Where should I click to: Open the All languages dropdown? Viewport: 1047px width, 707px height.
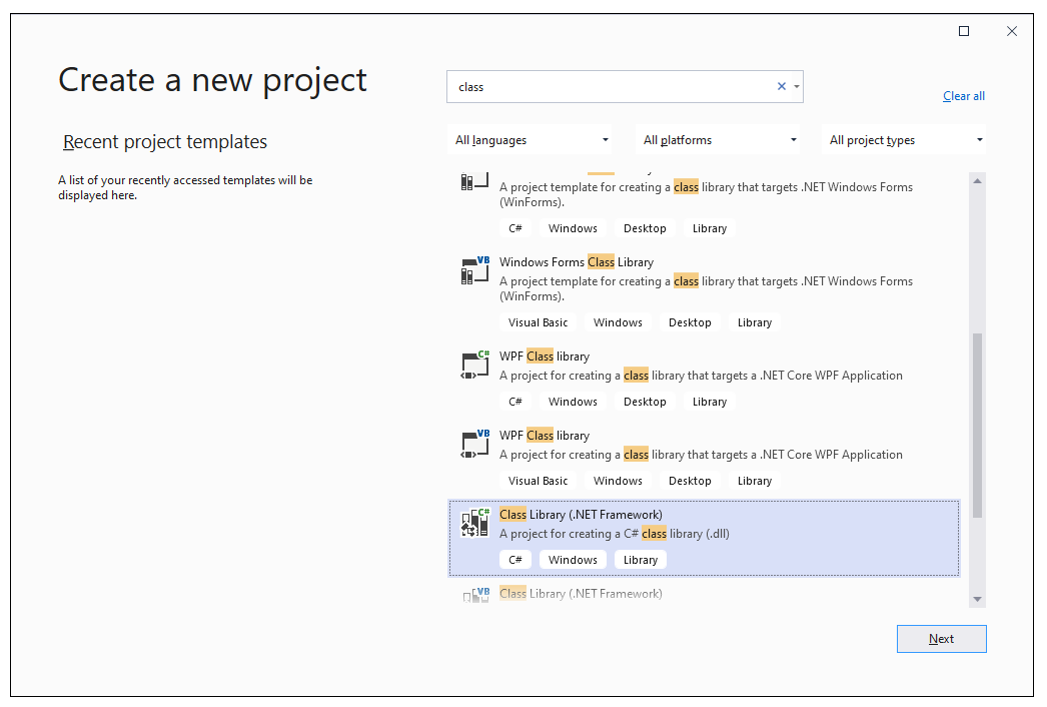click(x=531, y=140)
